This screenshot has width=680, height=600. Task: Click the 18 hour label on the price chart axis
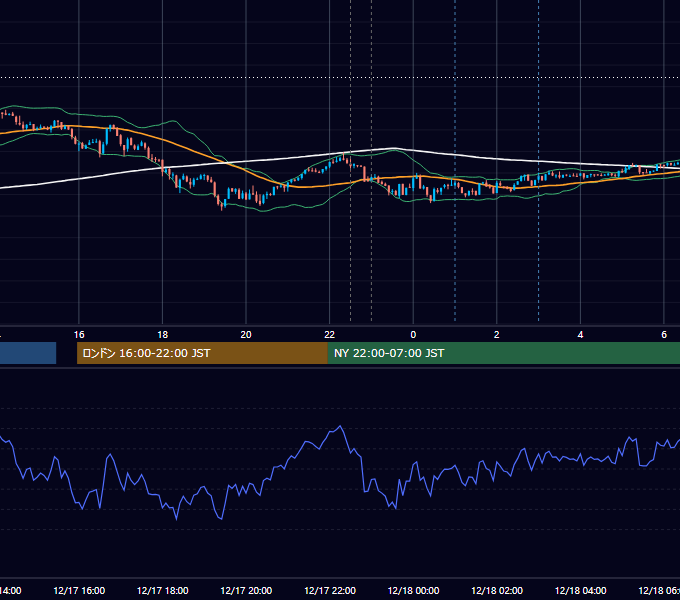pyautogui.click(x=163, y=335)
